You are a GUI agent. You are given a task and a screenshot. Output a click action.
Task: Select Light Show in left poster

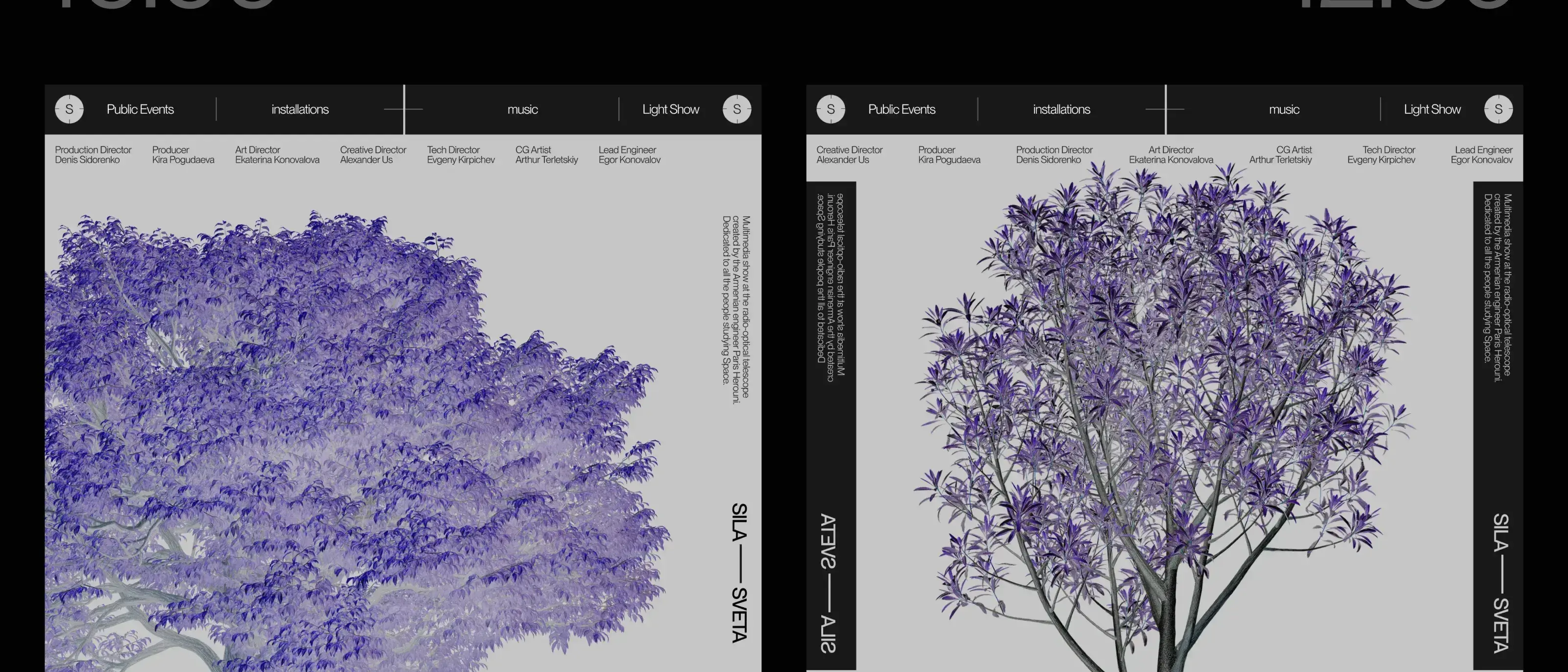(x=671, y=110)
